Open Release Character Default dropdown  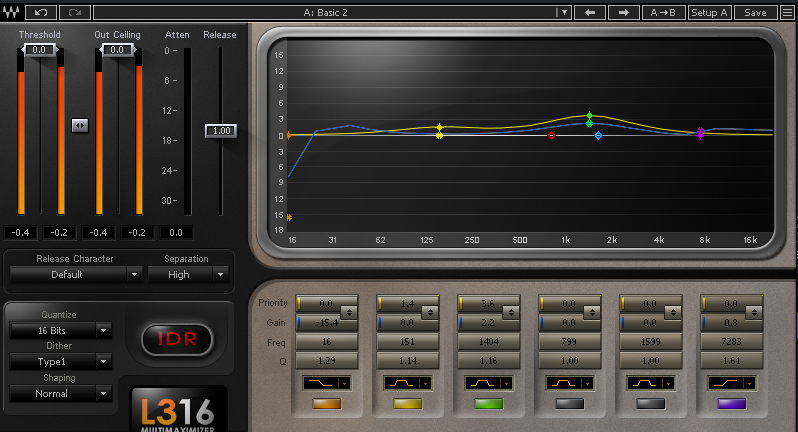coord(74,275)
